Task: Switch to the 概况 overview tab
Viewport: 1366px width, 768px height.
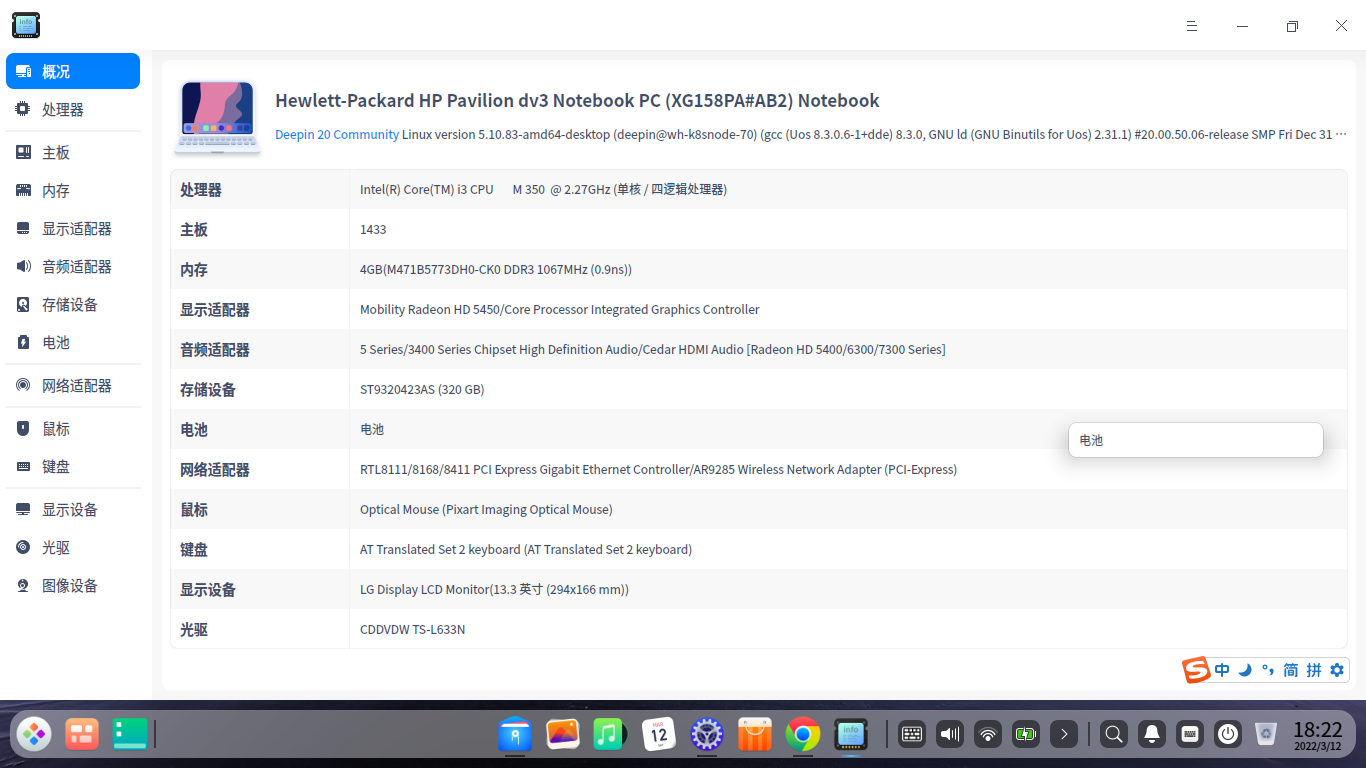Action: coord(73,72)
